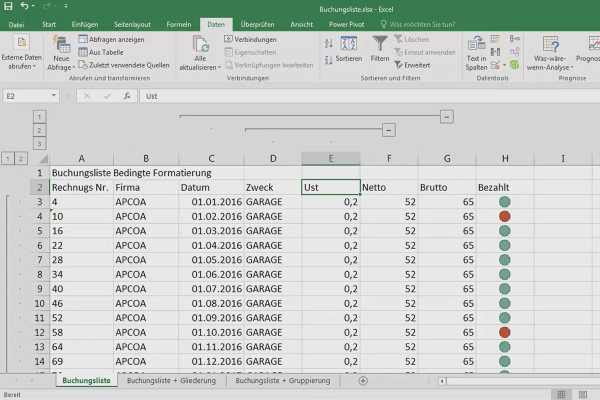Select column H header
Image resolution: width=600 pixels, height=400 pixels.
tap(505, 158)
